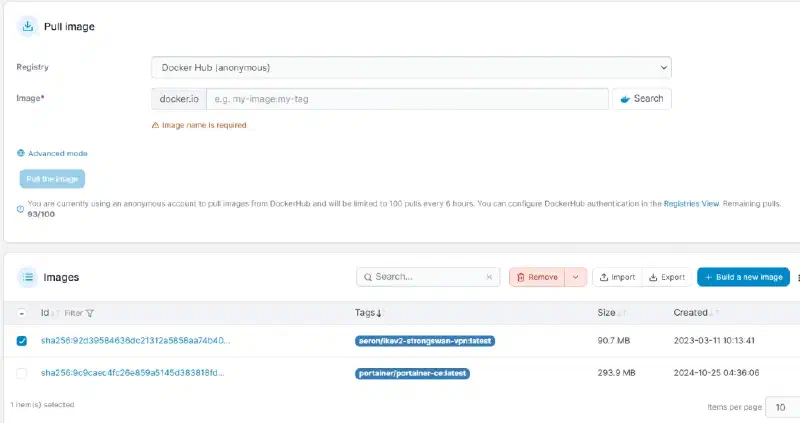
Task: Click the Search Docker Hub button
Action: point(642,99)
